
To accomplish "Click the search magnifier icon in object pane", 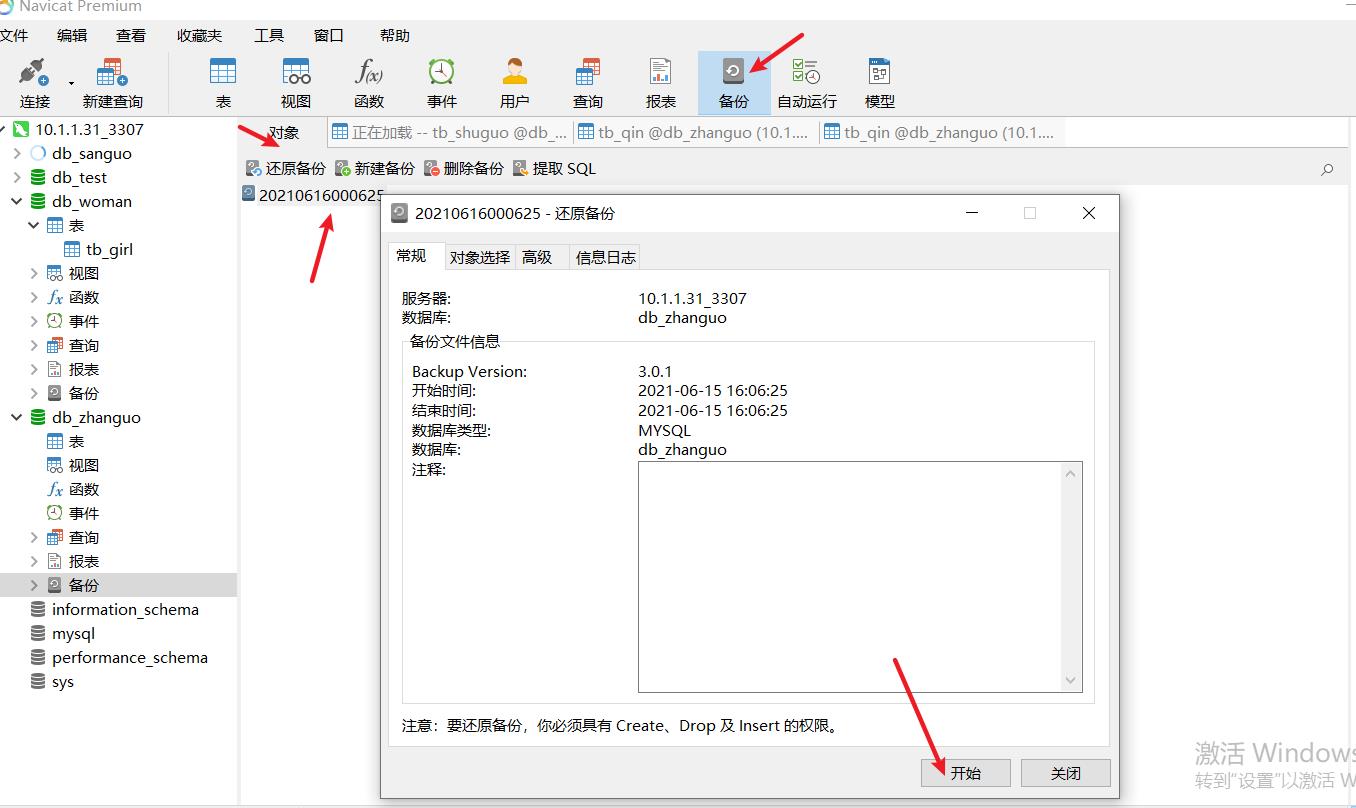I will coord(1327,169).
